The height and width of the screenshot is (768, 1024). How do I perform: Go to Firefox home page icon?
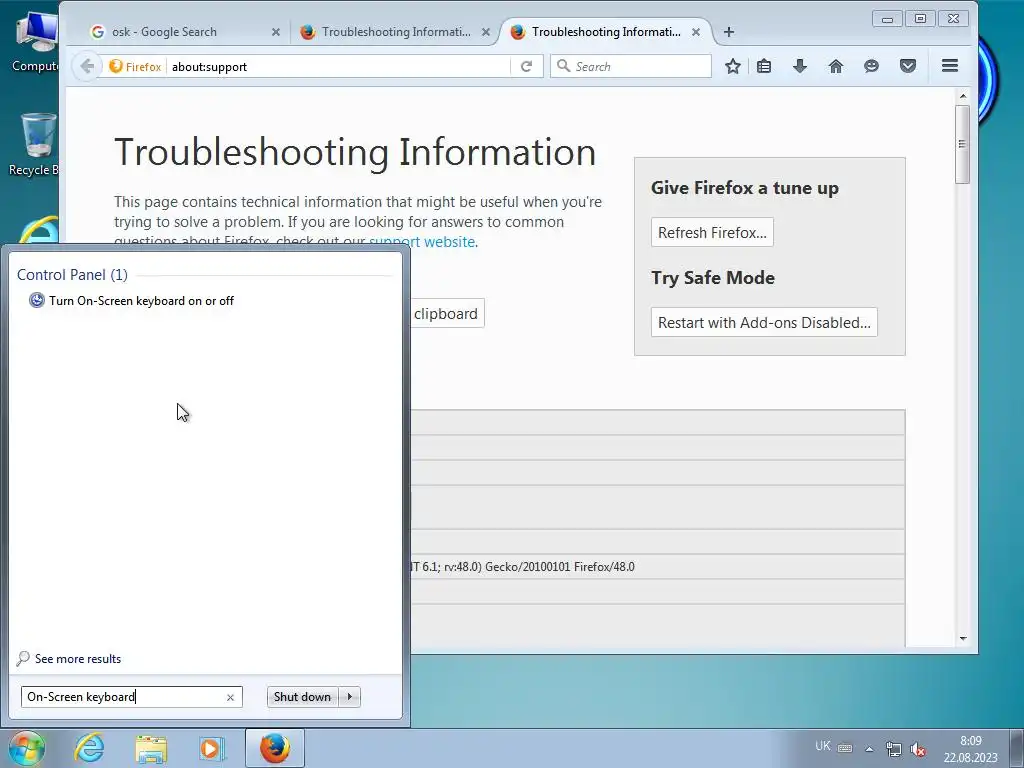(836, 66)
